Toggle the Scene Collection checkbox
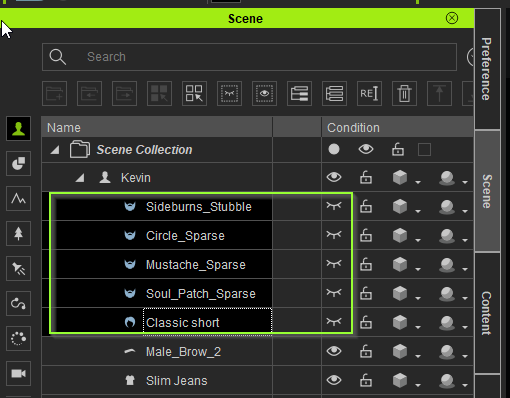The image size is (510, 398). (424, 150)
